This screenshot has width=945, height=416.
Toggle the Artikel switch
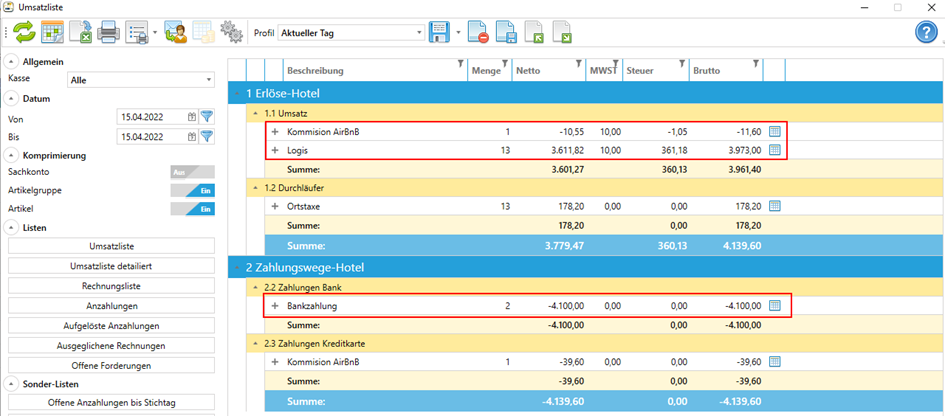(x=192, y=209)
